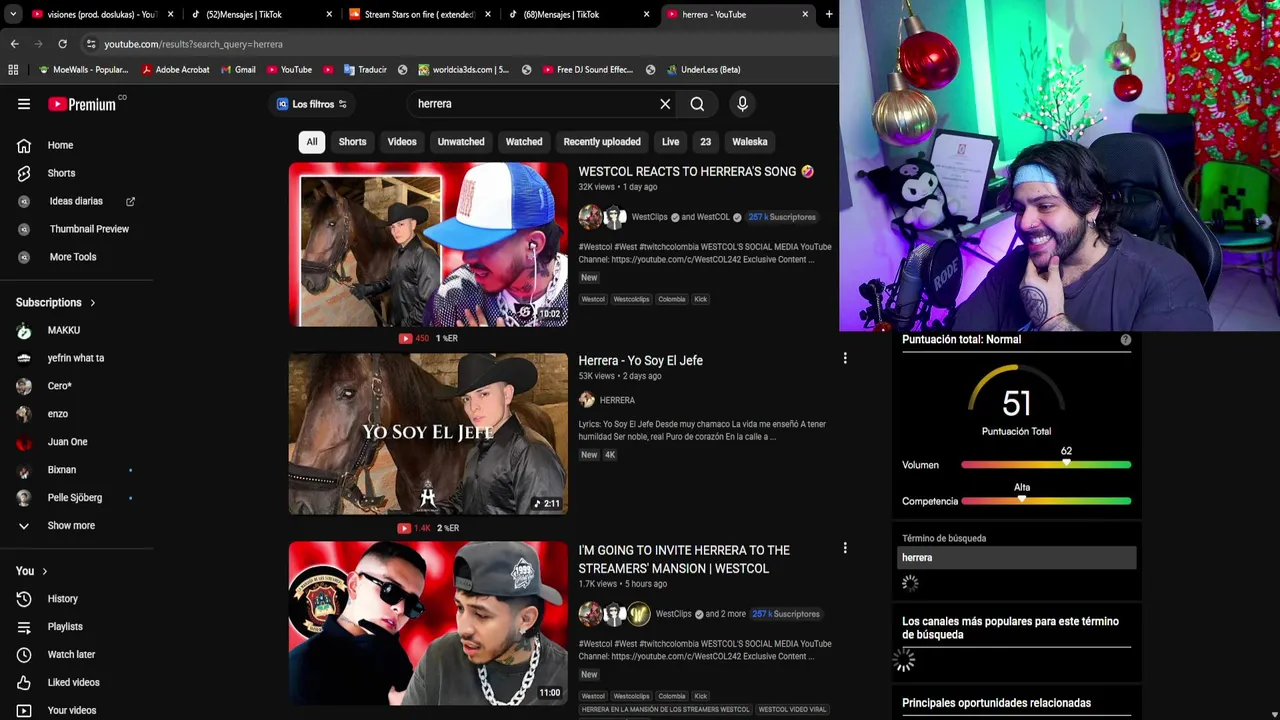Open More Tools in the sidebar
Screen dimensions: 1280x720
[73, 257]
